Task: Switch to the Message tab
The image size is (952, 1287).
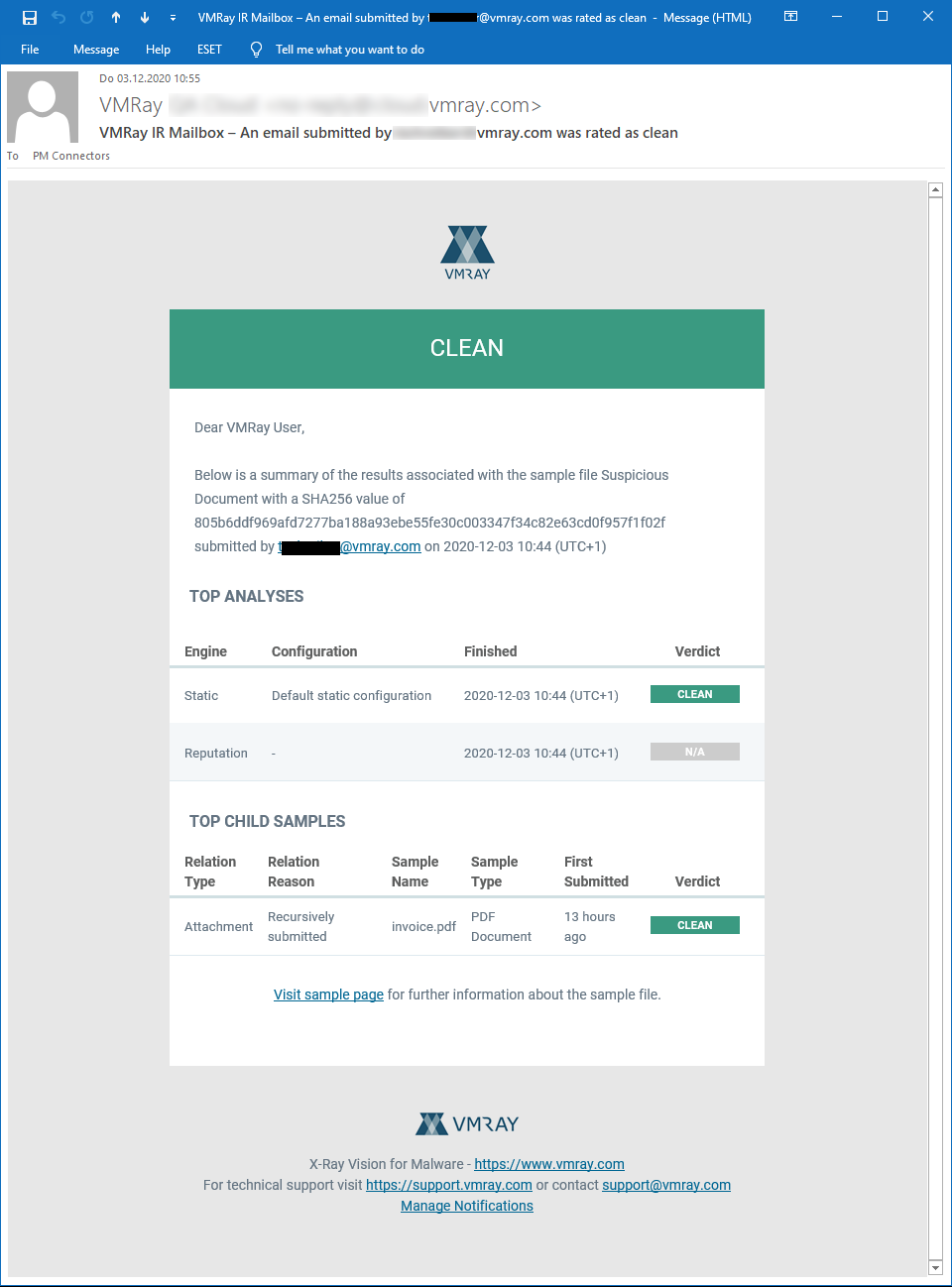Action: pyautogui.click(x=95, y=49)
